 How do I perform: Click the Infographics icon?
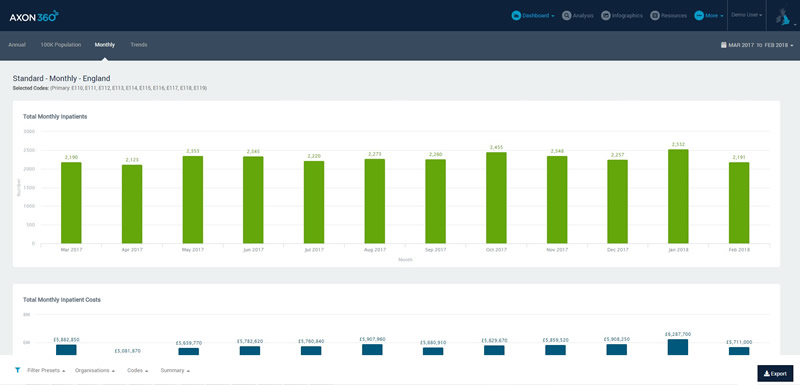(606, 16)
